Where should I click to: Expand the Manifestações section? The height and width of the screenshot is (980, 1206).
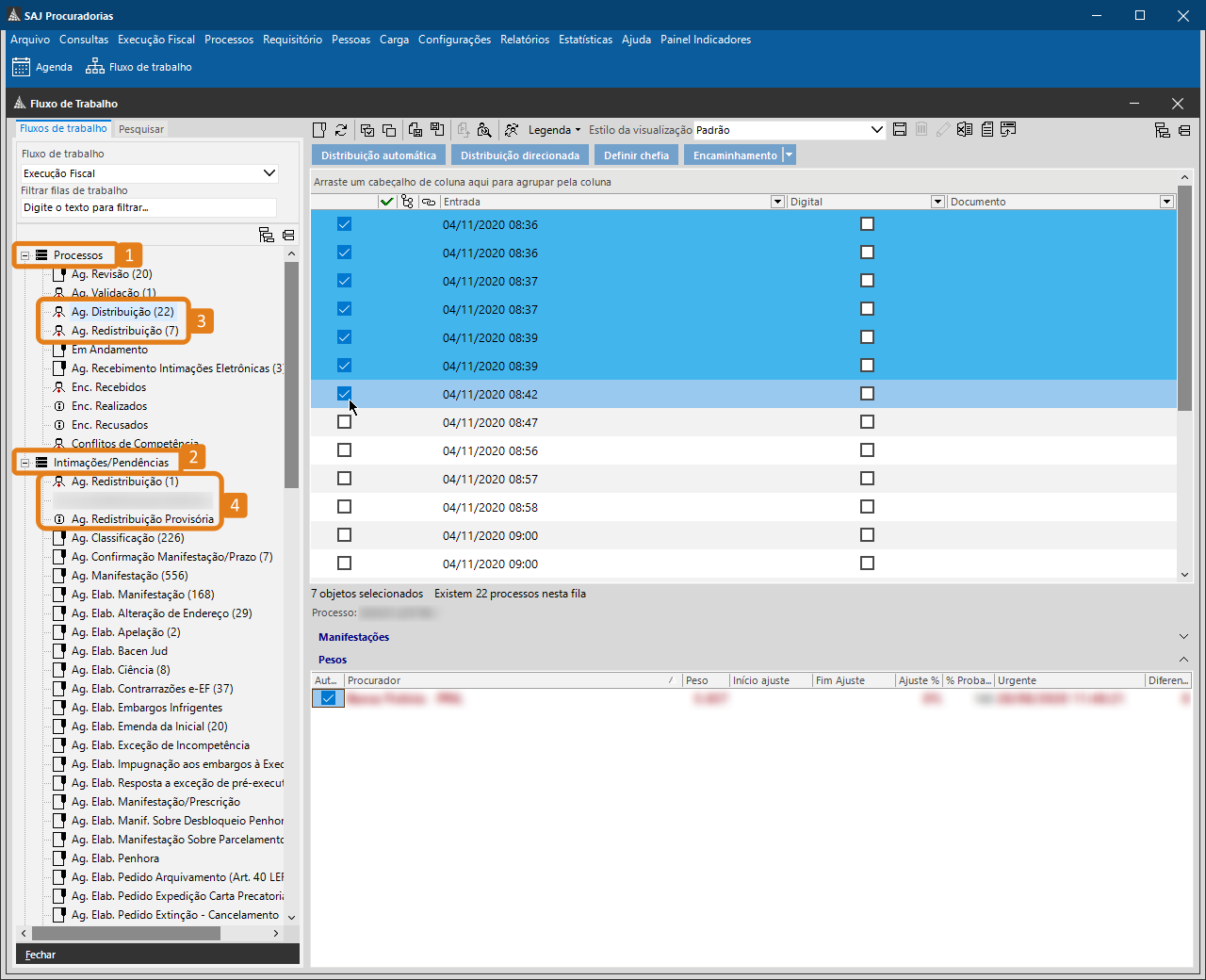pyautogui.click(x=1184, y=637)
